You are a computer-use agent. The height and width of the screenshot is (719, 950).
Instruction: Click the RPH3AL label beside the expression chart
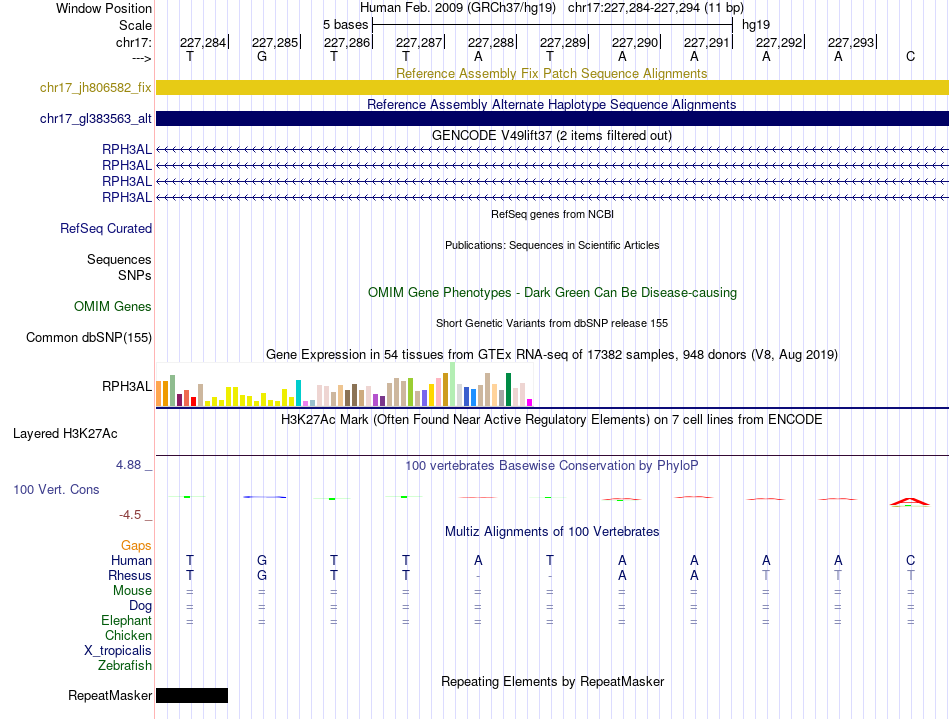(127, 386)
